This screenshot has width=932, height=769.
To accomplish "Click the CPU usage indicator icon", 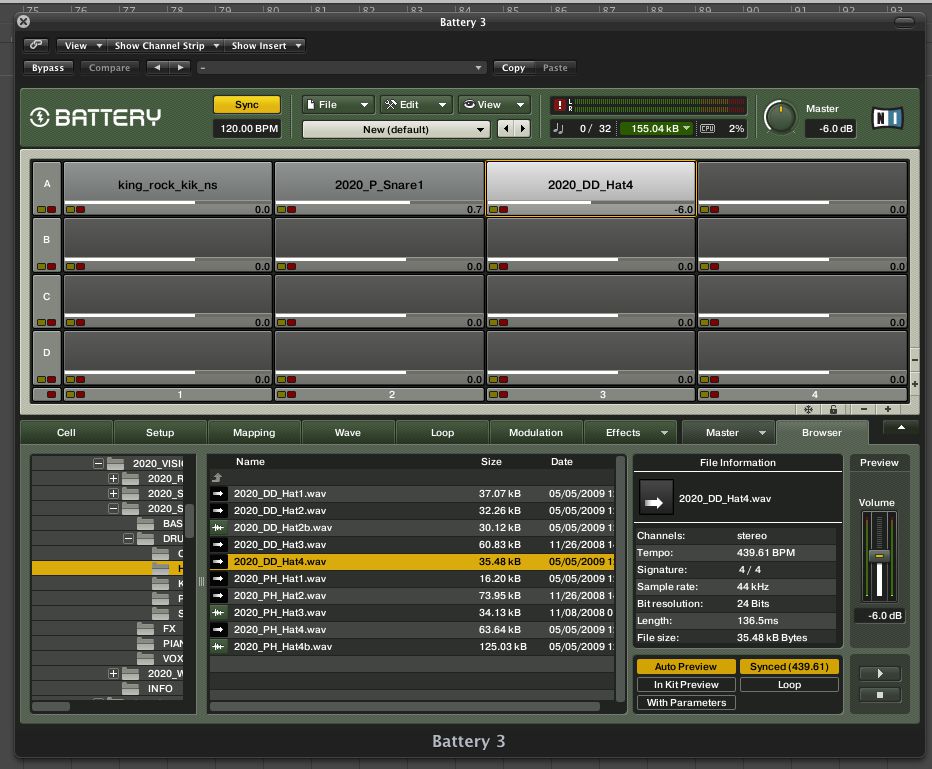I will click(707, 128).
